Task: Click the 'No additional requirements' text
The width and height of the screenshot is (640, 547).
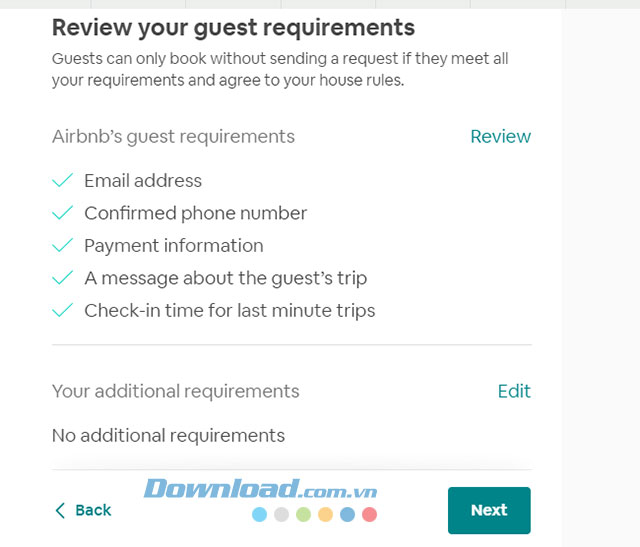Action: pos(168,436)
